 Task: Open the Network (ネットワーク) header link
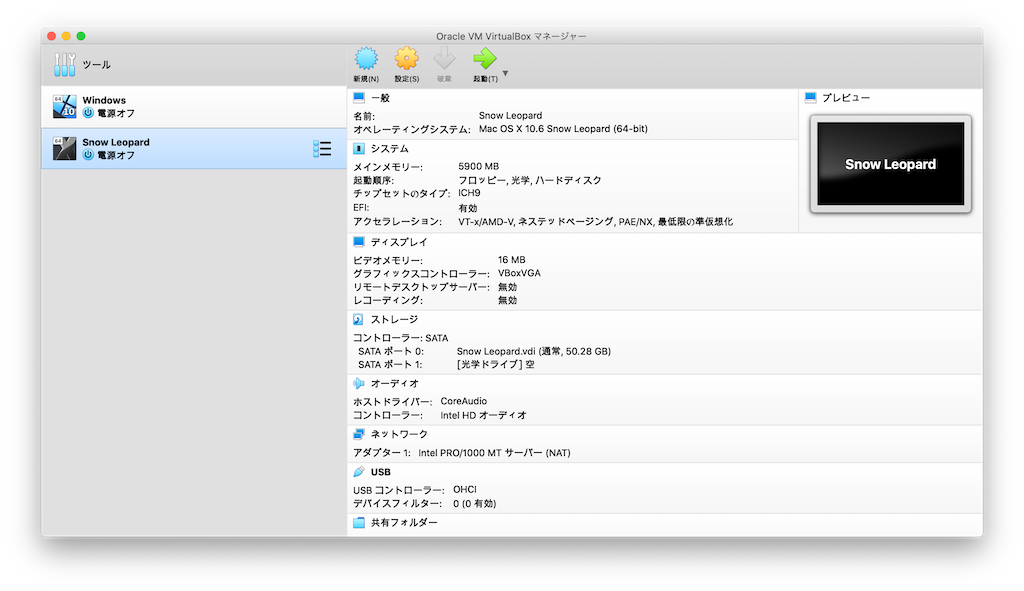[x=399, y=434]
